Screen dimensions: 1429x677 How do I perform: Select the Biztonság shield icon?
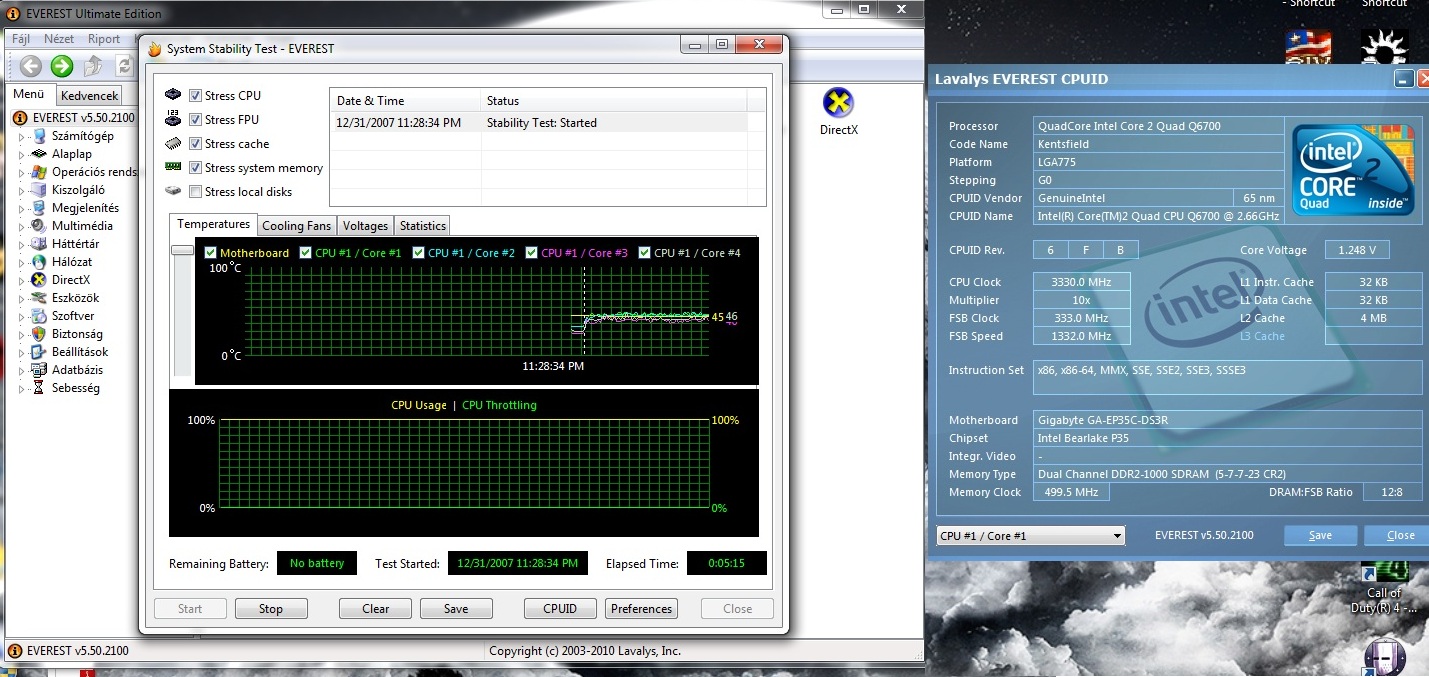pos(39,334)
